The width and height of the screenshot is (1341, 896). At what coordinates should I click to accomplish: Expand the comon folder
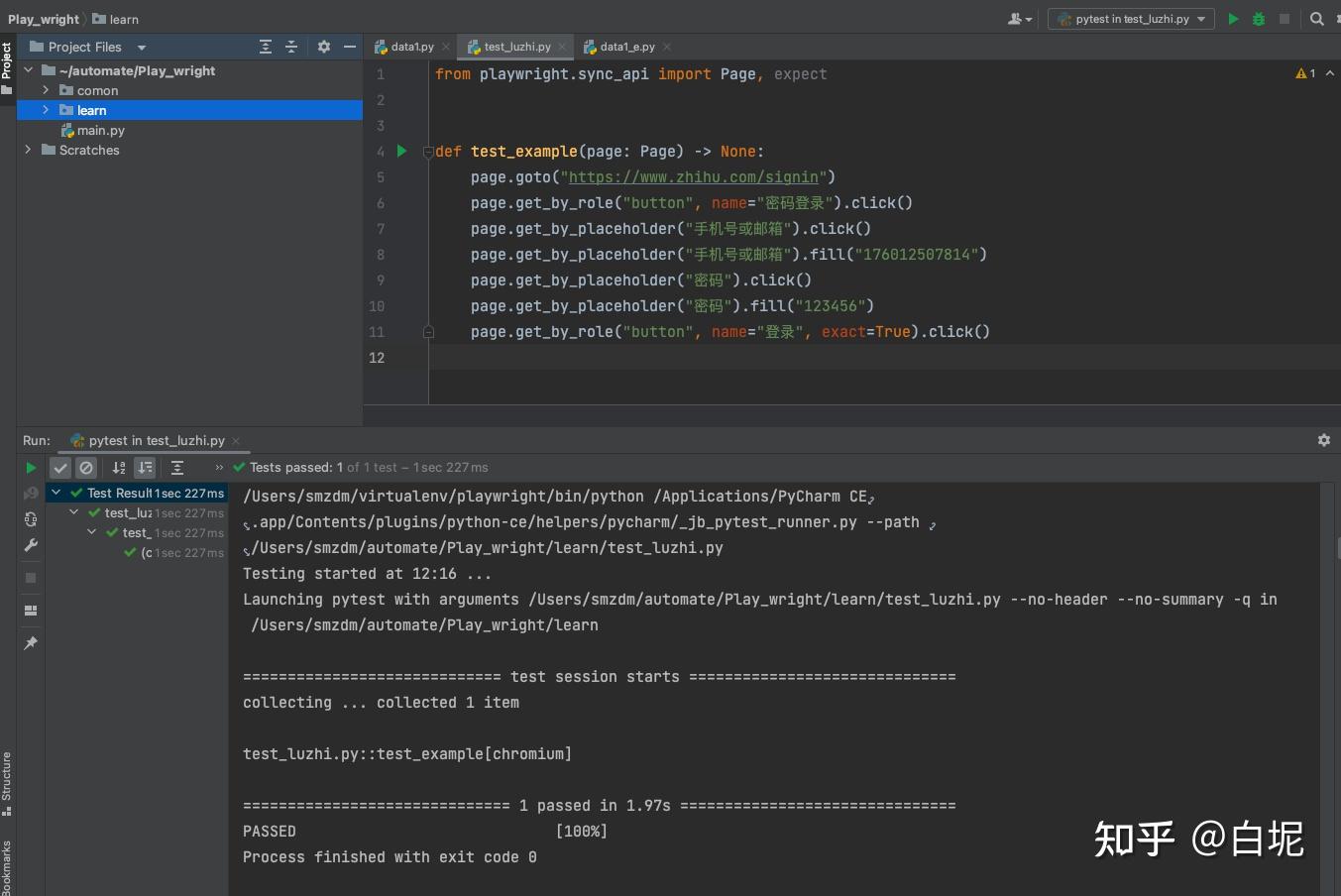pos(46,90)
